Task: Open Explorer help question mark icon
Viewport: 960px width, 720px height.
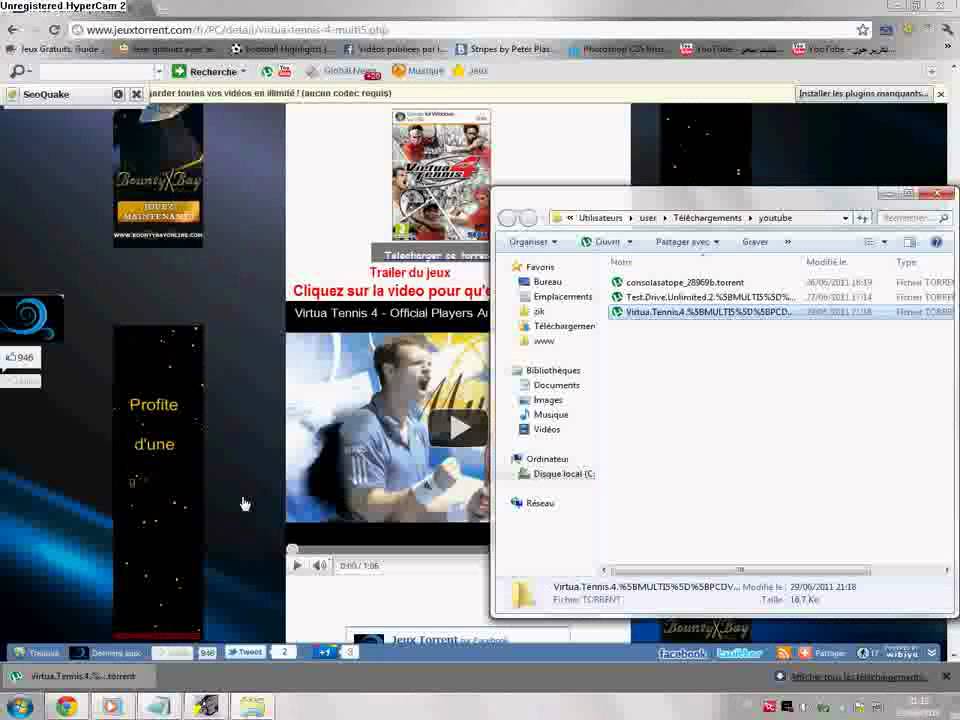Action: tap(936, 242)
